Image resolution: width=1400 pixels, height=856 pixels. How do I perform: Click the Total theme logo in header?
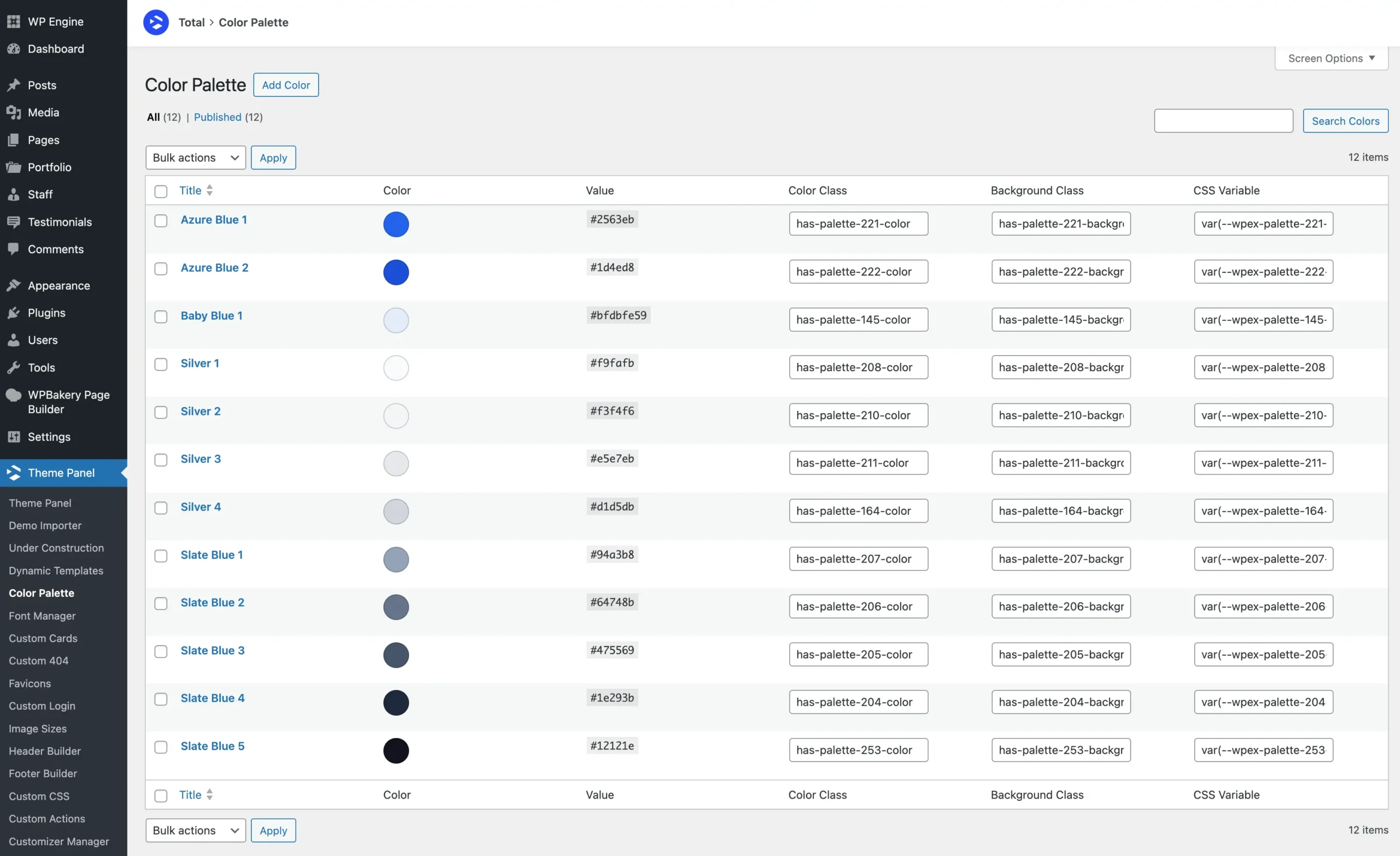tap(156, 22)
